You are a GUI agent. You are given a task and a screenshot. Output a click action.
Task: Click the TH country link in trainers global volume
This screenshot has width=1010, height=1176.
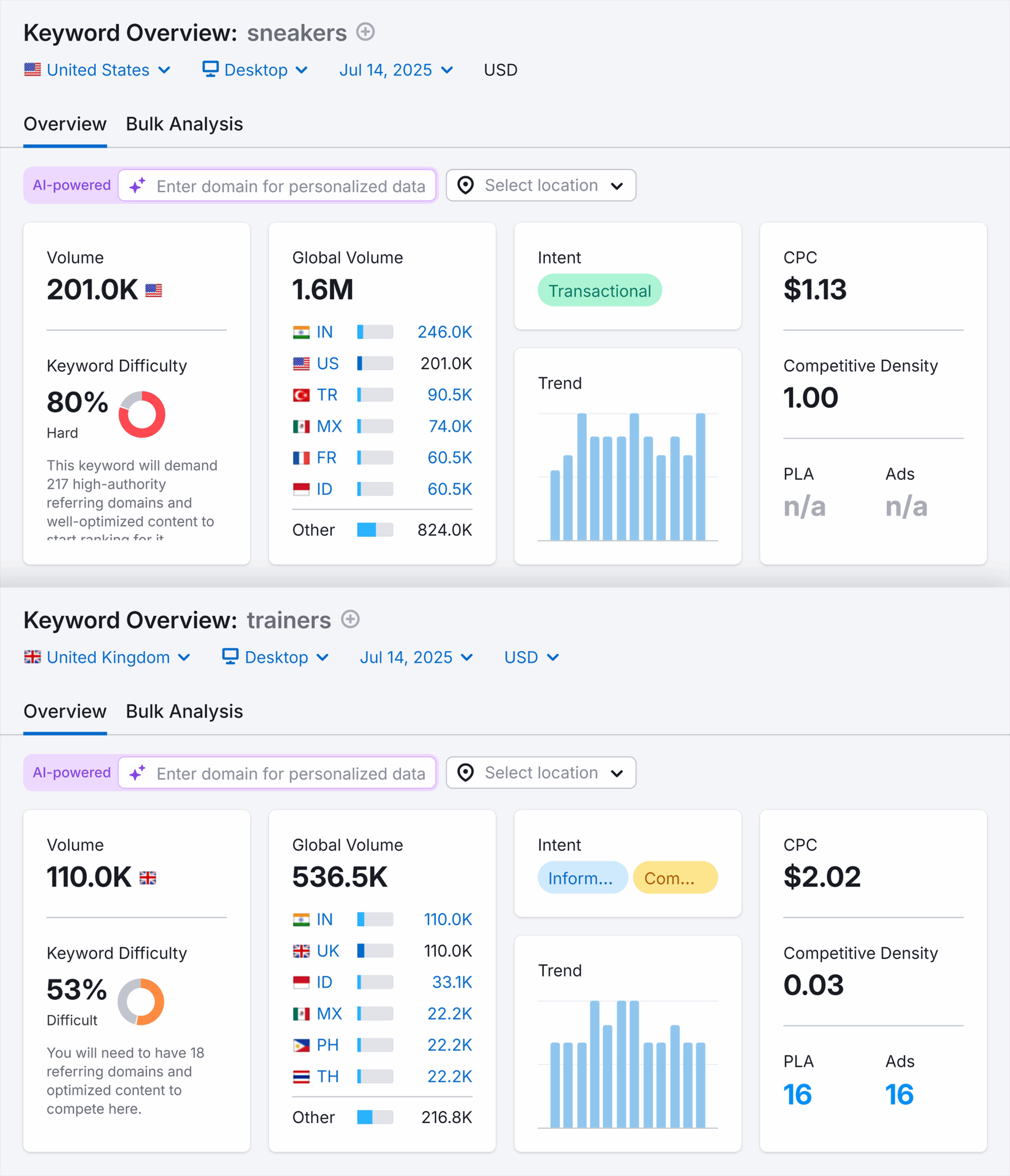click(327, 1077)
